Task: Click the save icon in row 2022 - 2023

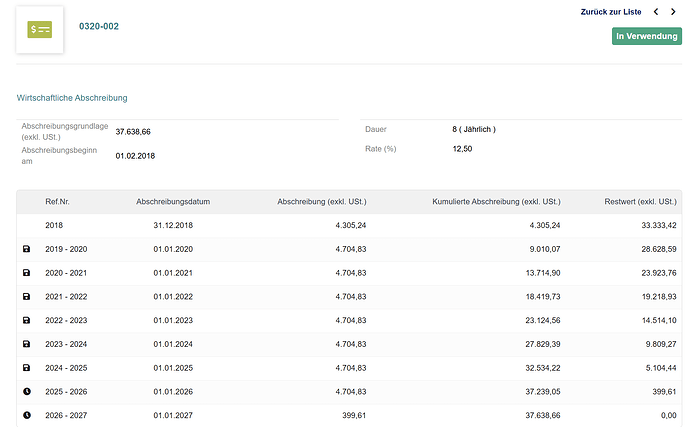Action: point(26,320)
